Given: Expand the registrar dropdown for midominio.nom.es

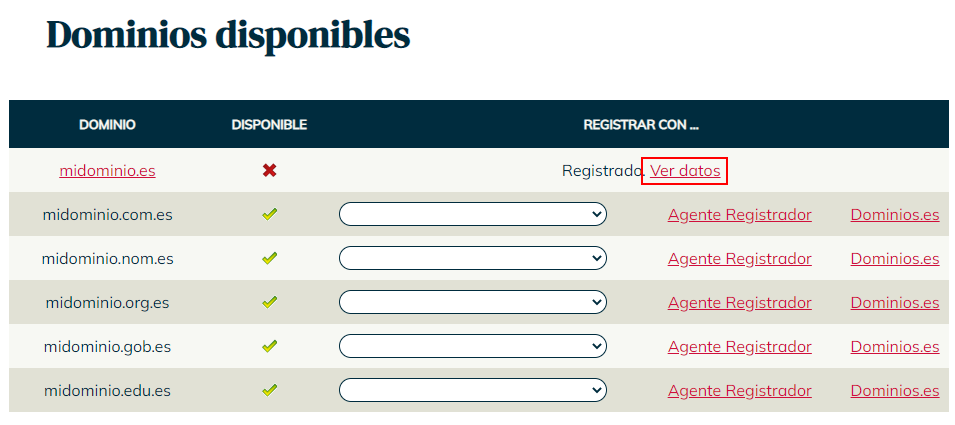Looking at the screenshot, I should [x=472, y=258].
